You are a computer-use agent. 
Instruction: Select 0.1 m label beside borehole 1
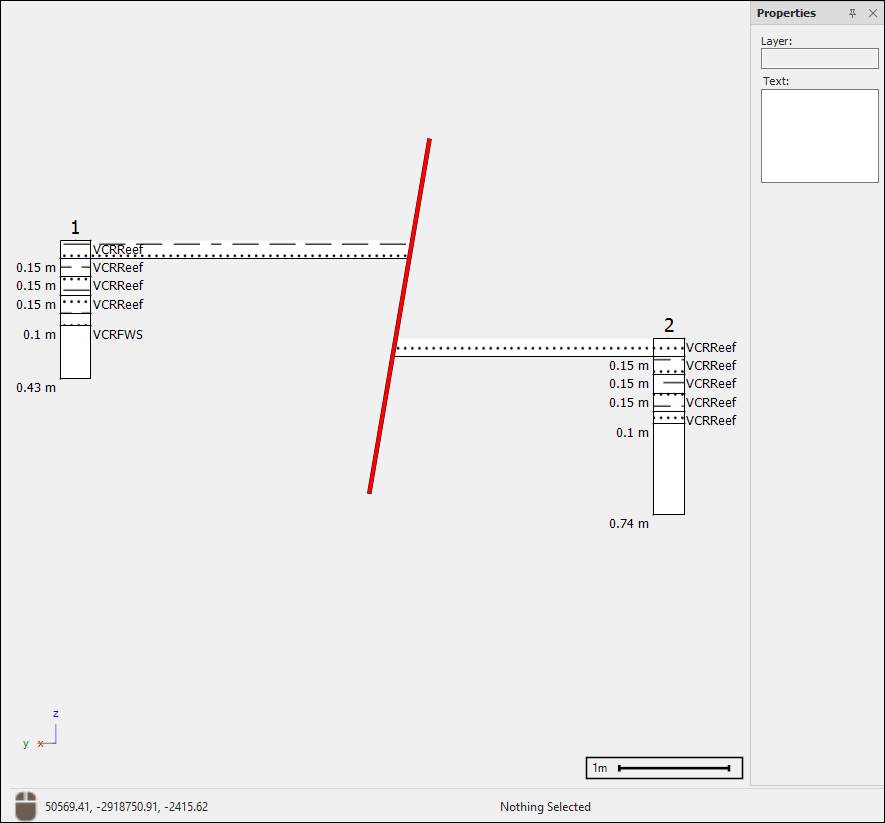click(40, 335)
